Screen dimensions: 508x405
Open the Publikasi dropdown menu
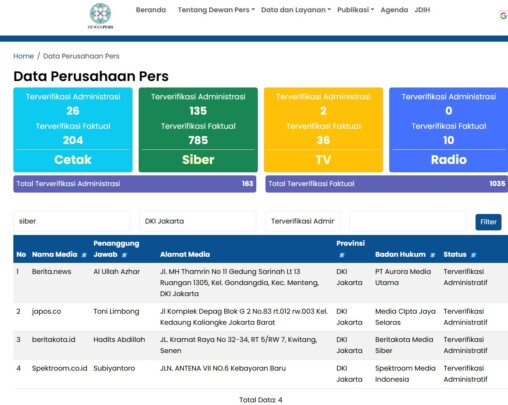[355, 10]
